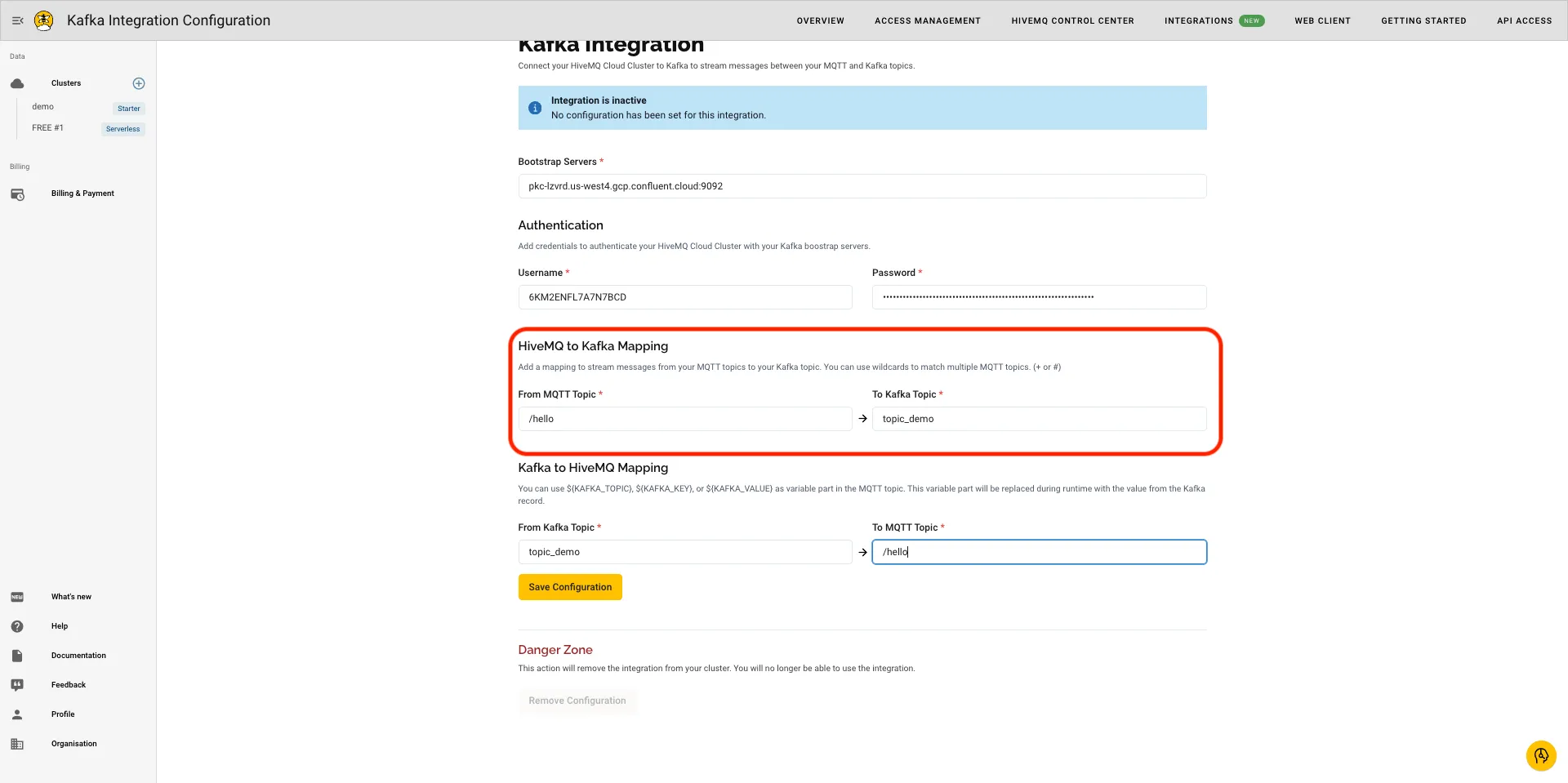Open the Feedback link
This screenshot has height=783, width=1568.
pyautogui.click(x=69, y=685)
